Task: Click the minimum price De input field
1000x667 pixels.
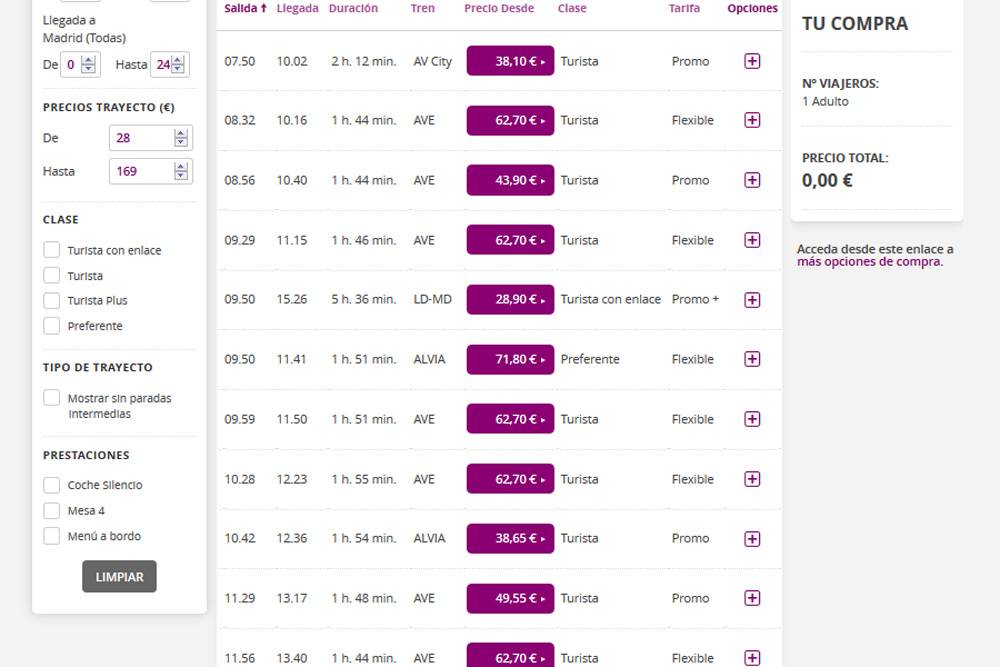Action: (142, 138)
